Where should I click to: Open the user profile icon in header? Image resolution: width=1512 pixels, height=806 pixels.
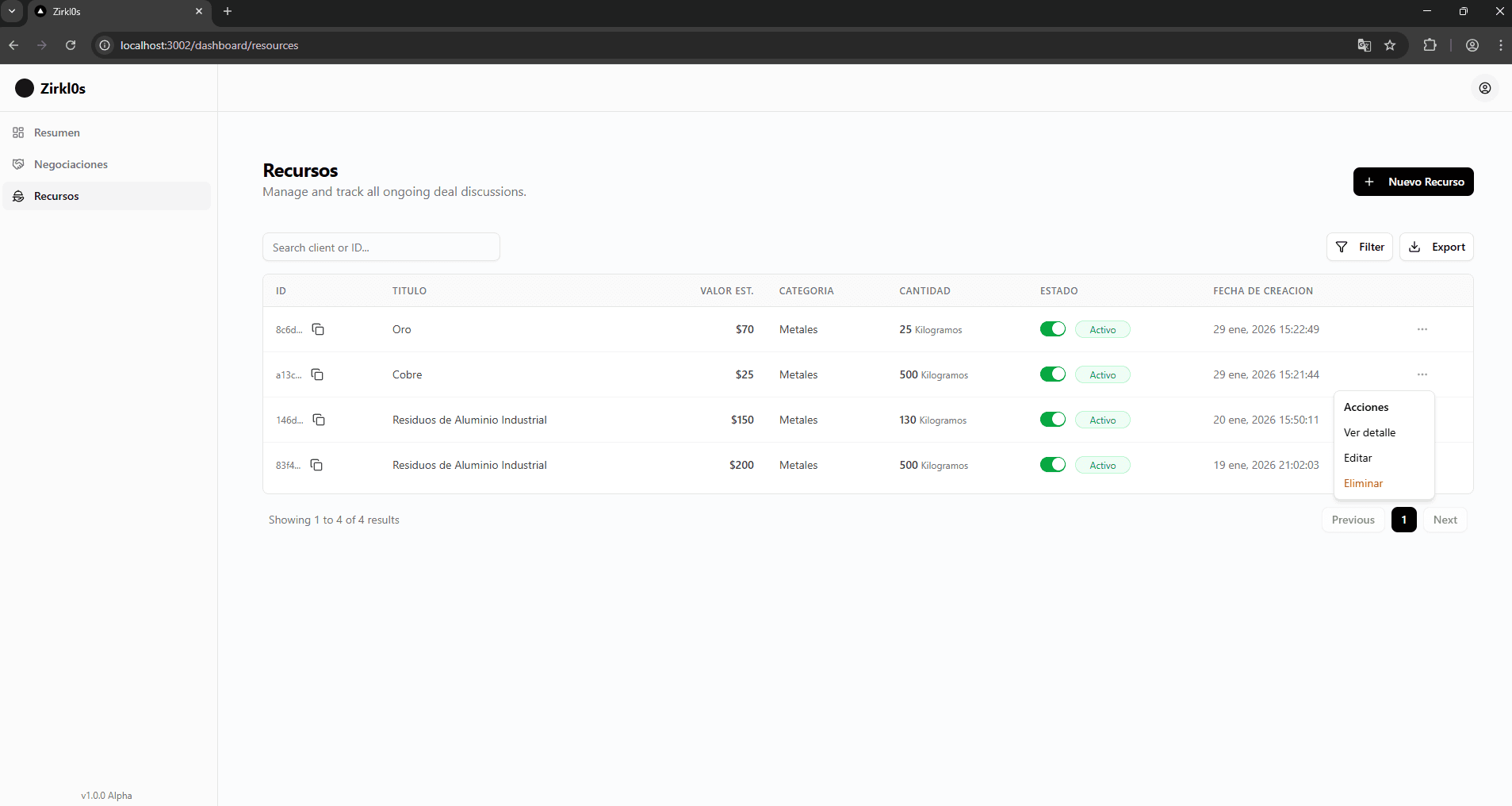1484,88
